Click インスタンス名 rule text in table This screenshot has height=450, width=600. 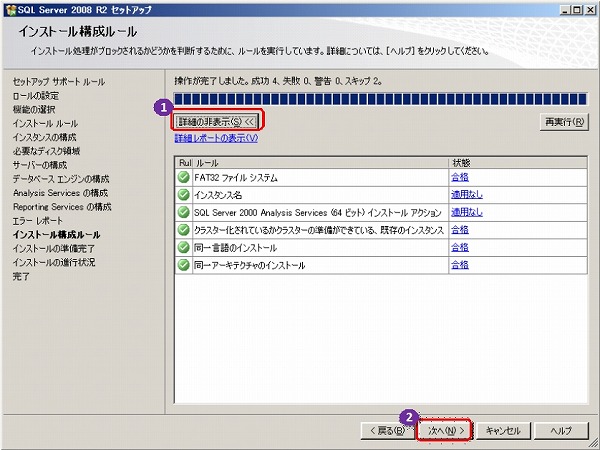(218, 195)
